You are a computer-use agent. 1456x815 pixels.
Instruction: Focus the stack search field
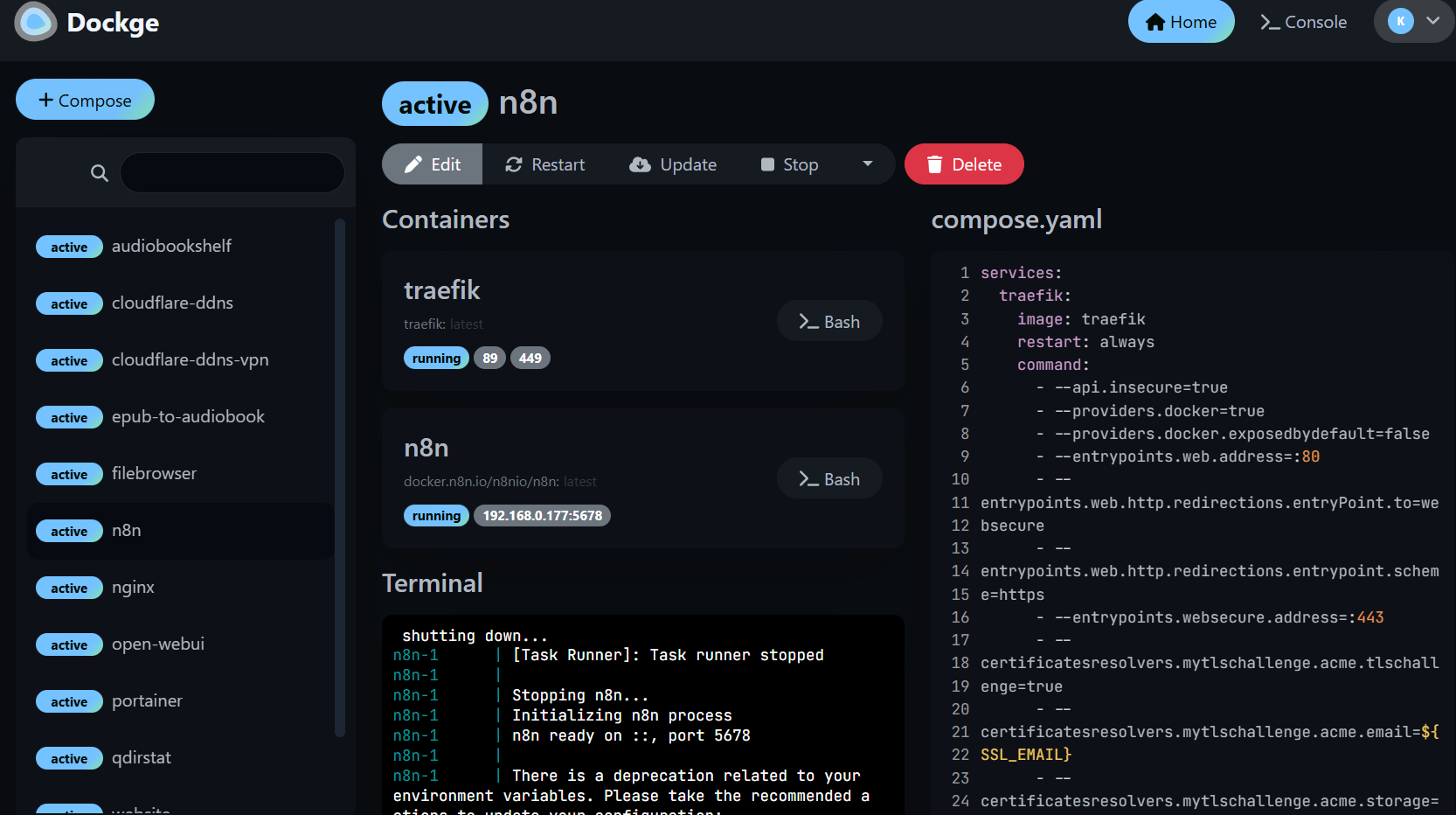click(232, 172)
